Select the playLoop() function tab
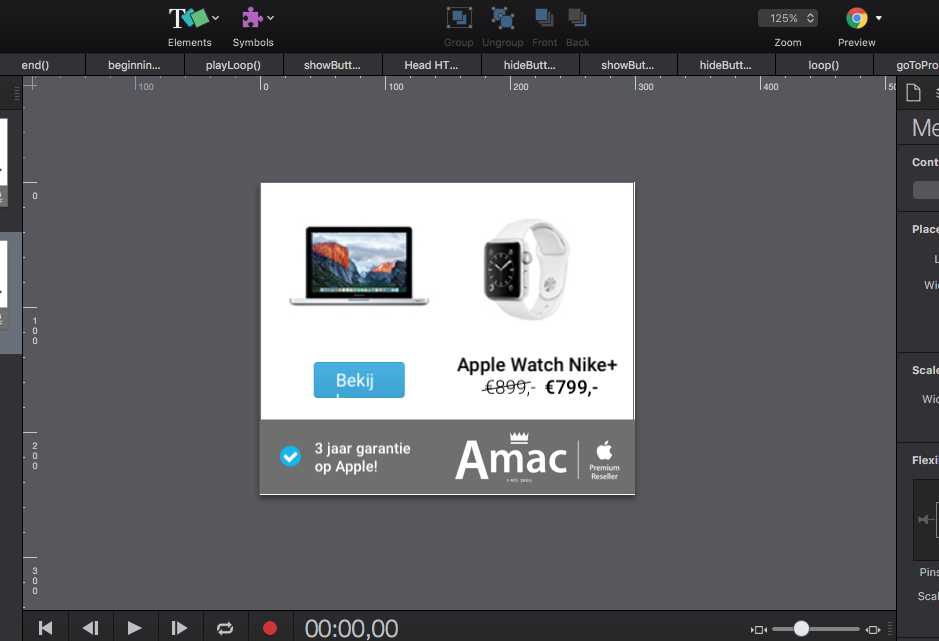Screen dimensions: 939x641 coord(233,65)
